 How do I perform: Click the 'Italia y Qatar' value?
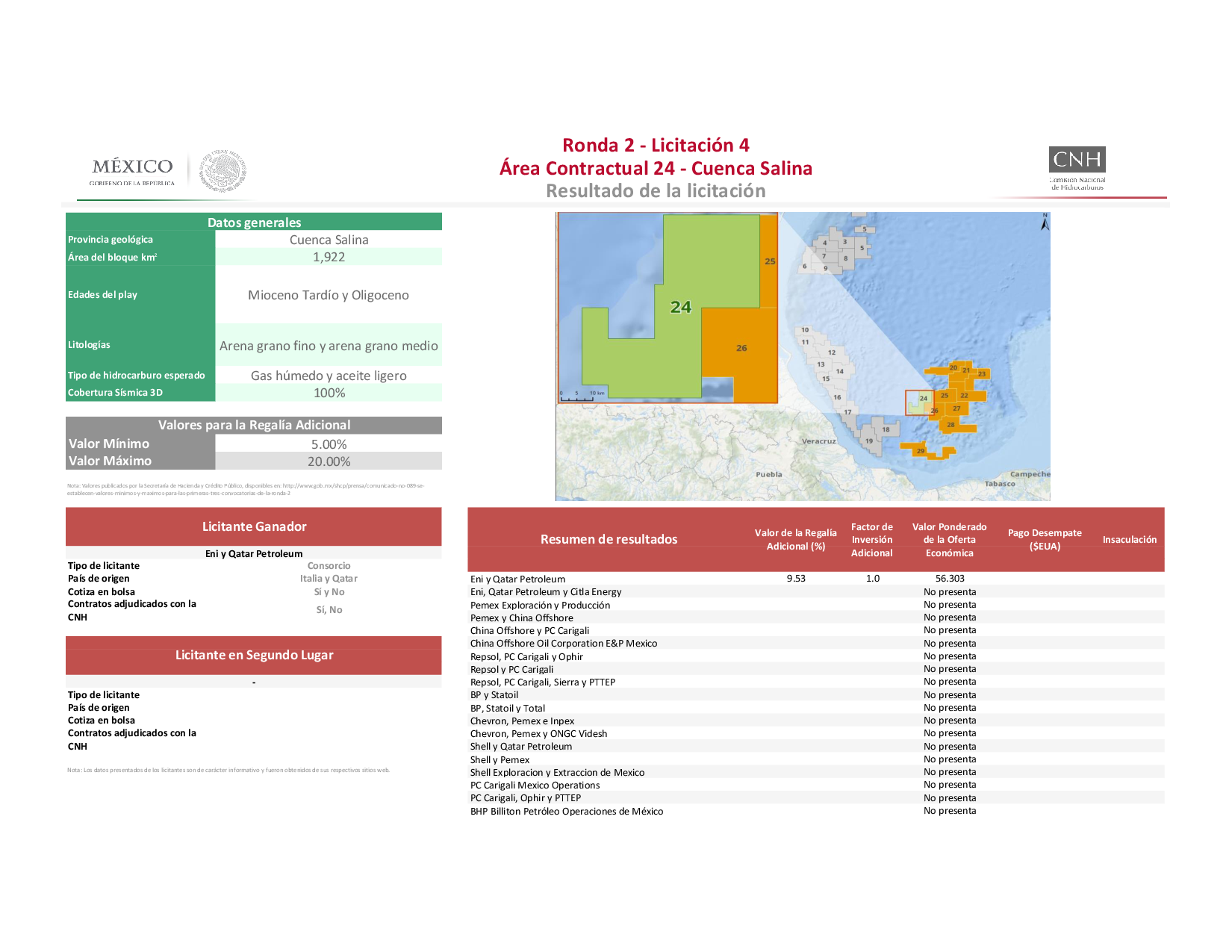click(329, 579)
